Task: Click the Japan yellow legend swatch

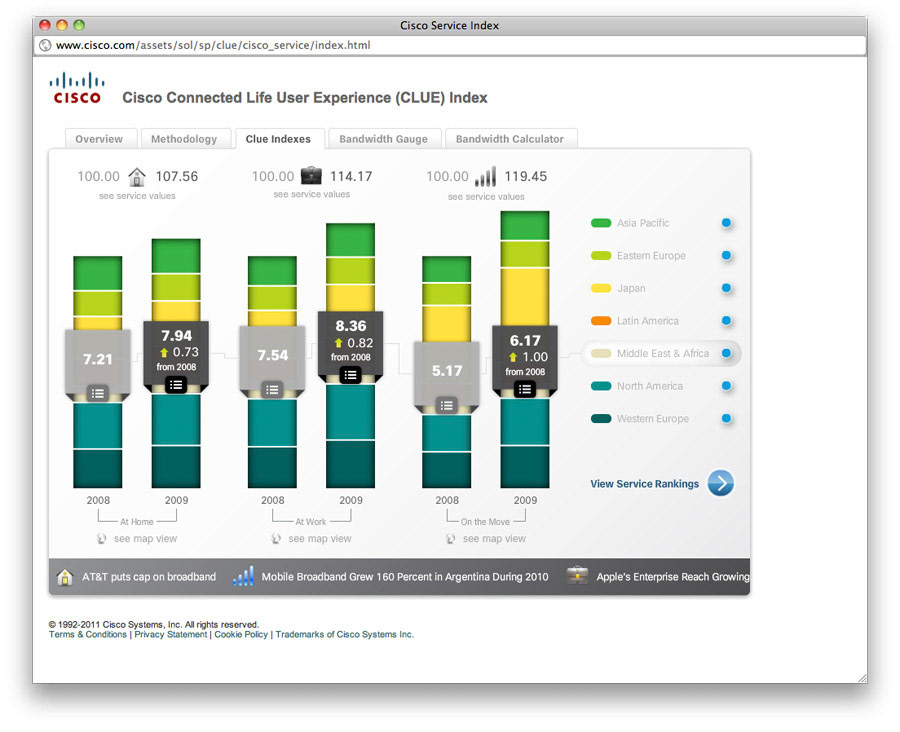Action: [601, 288]
